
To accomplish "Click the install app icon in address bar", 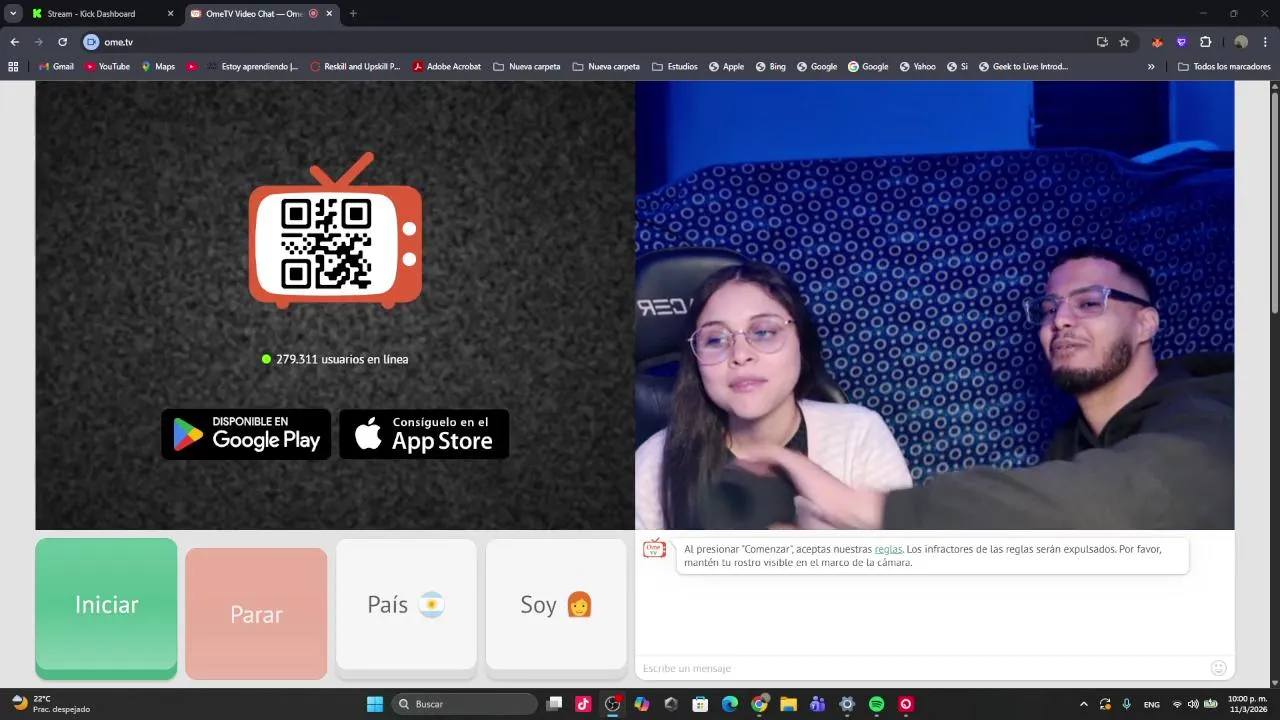I will (x=1102, y=42).
